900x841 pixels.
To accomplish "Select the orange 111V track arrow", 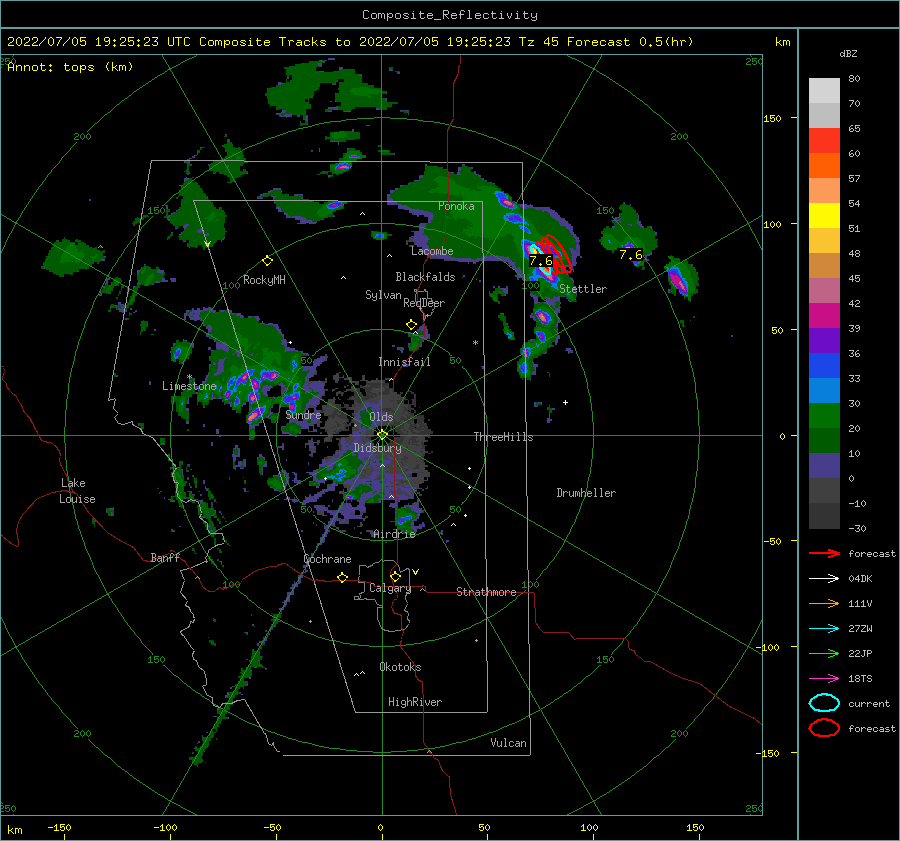I will [x=824, y=603].
